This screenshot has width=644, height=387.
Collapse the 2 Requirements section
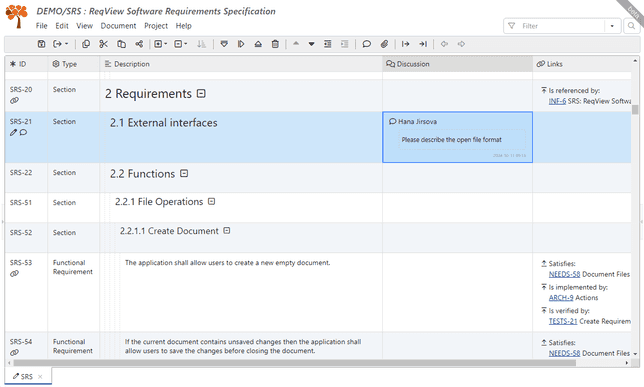point(201,94)
